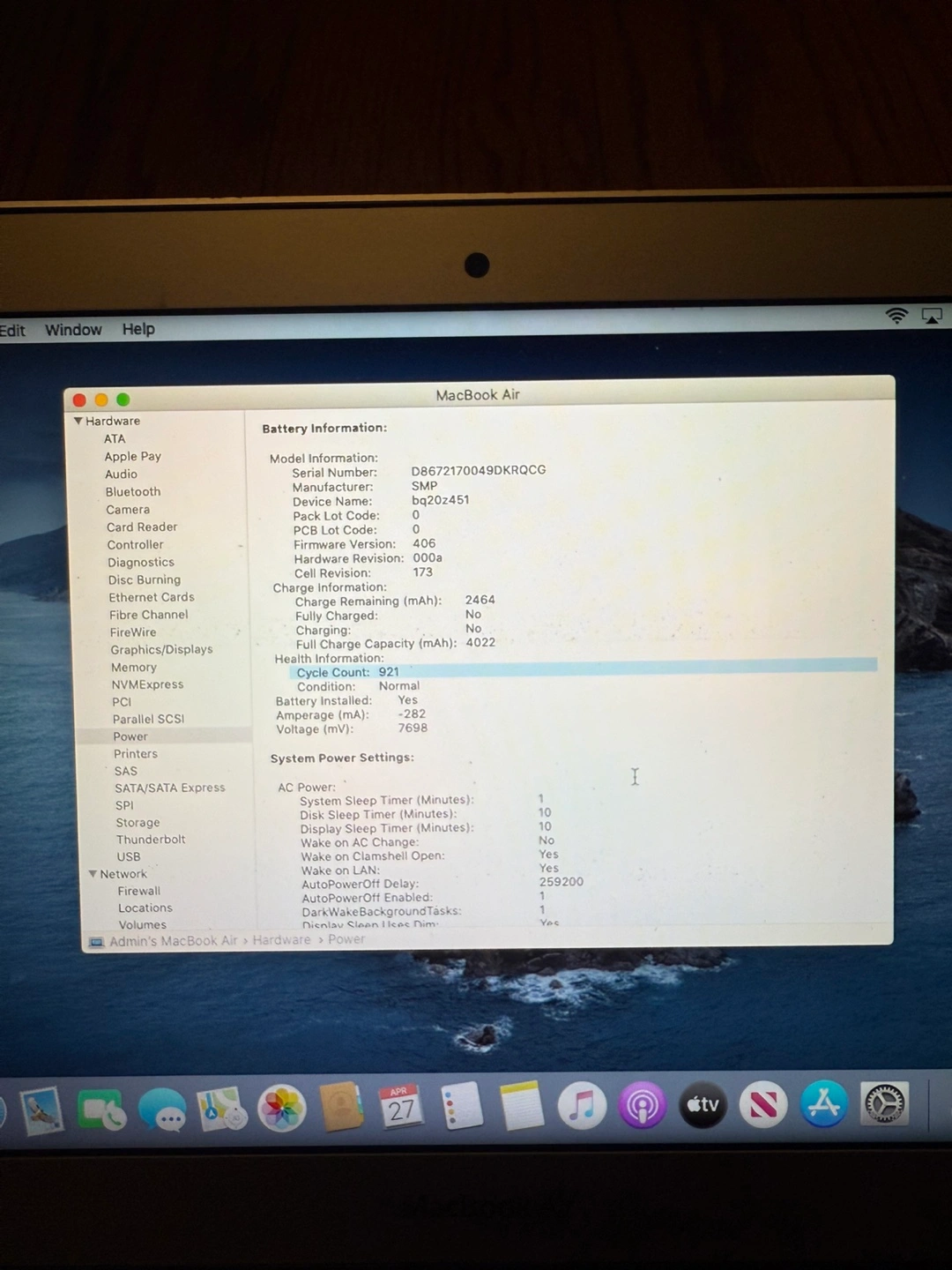This screenshot has height=1270, width=952.
Task: Open Podcasts app in the Dock
Action: pyautogui.click(x=643, y=1104)
